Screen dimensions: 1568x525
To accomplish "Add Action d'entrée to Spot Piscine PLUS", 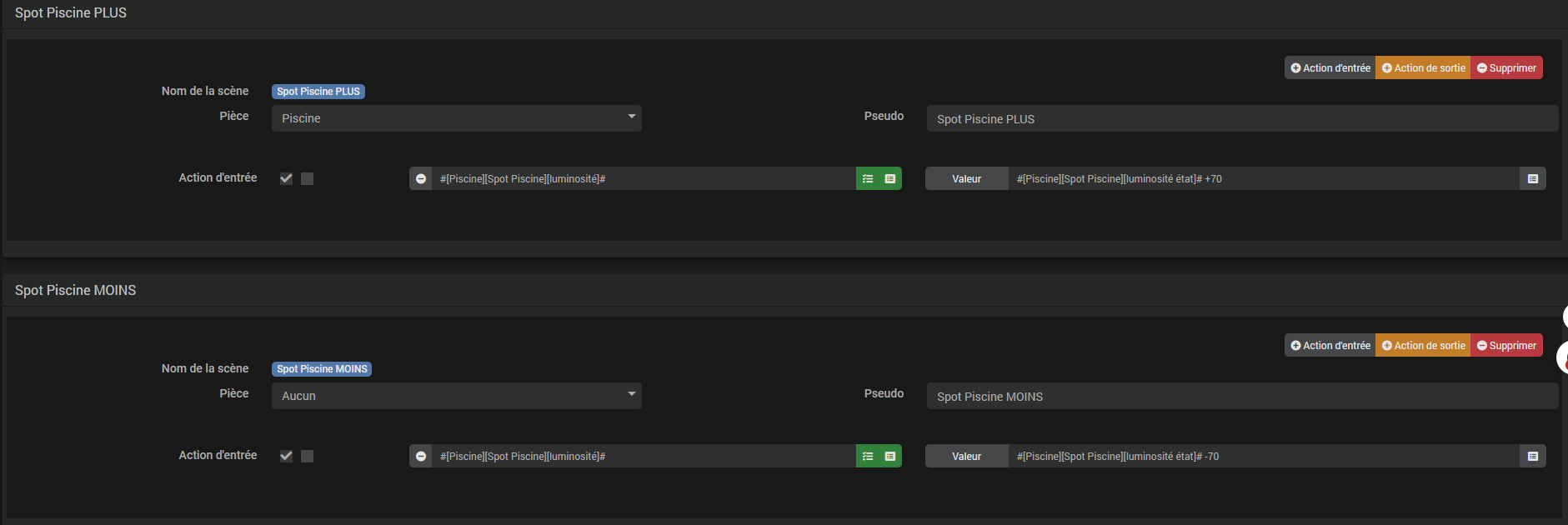I will click(1330, 68).
